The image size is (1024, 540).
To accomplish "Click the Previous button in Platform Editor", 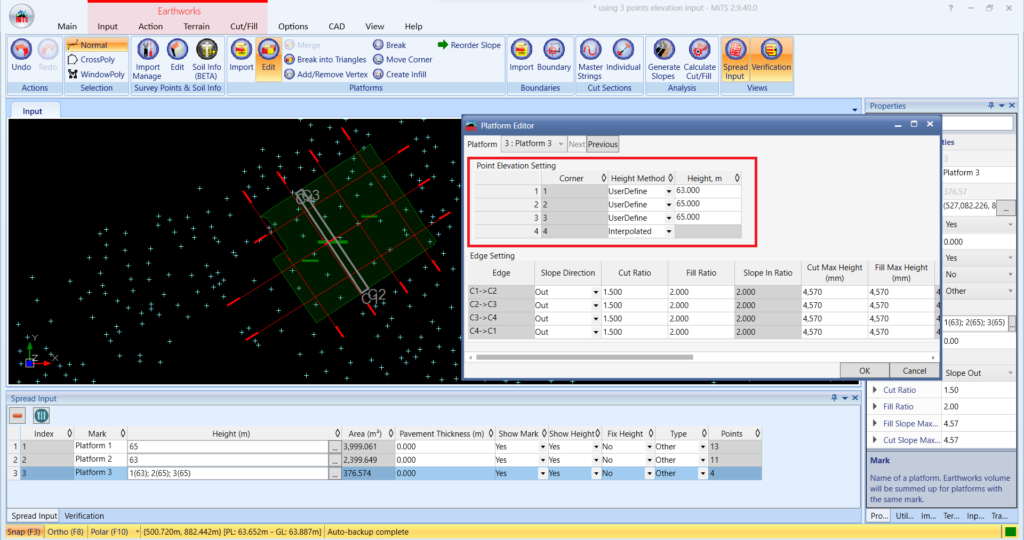I will (602, 144).
